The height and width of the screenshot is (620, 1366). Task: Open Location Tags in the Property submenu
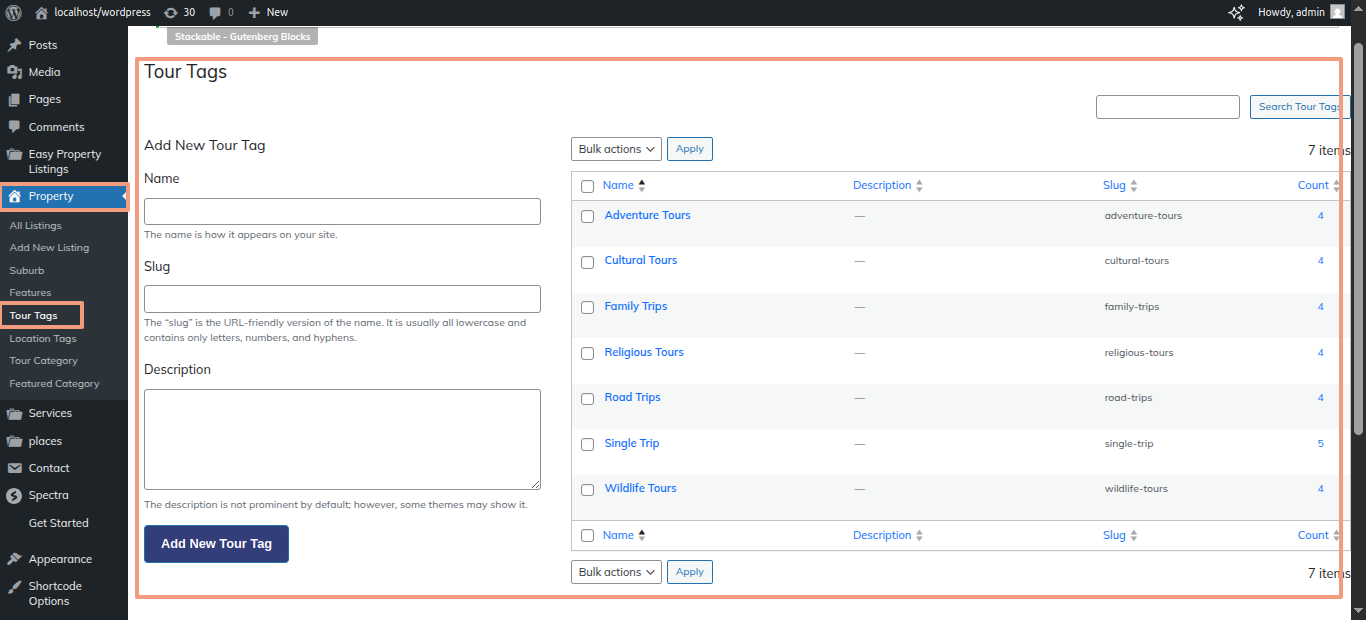coord(43,339)
